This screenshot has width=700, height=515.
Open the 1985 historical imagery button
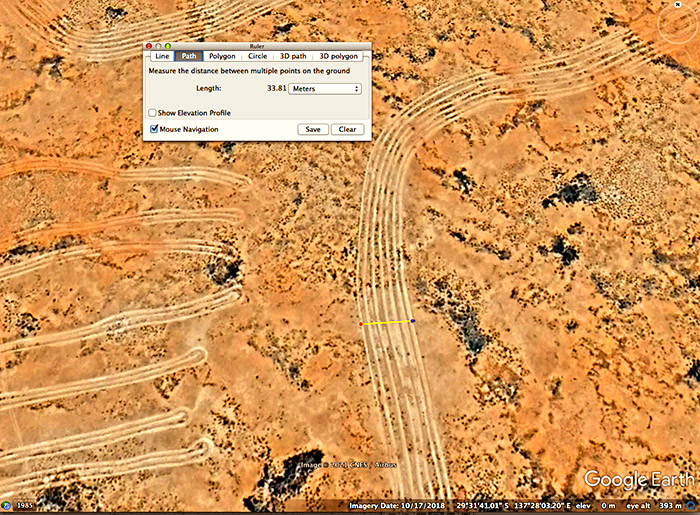25,506
